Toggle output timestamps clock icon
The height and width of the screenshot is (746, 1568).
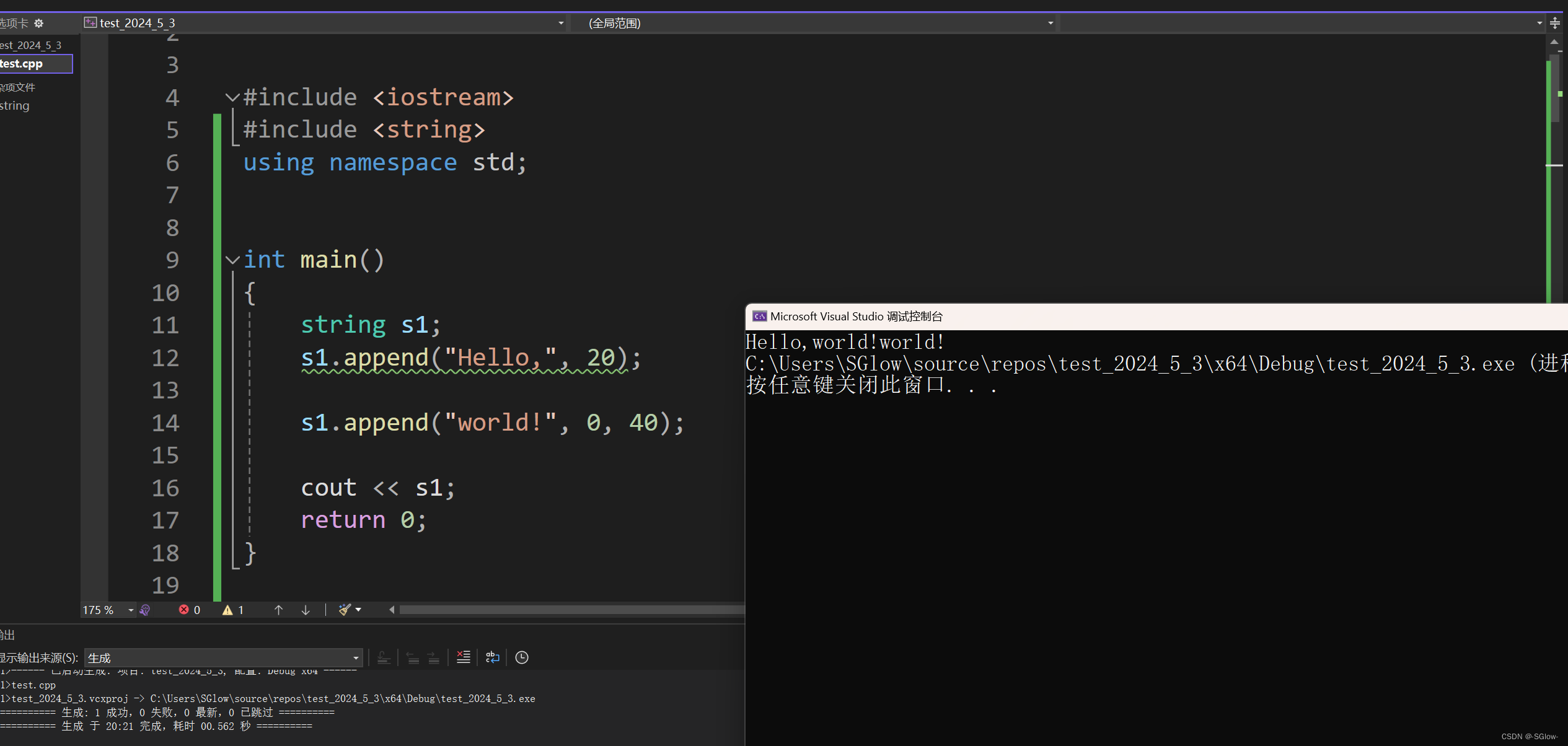tap(522, 657)
